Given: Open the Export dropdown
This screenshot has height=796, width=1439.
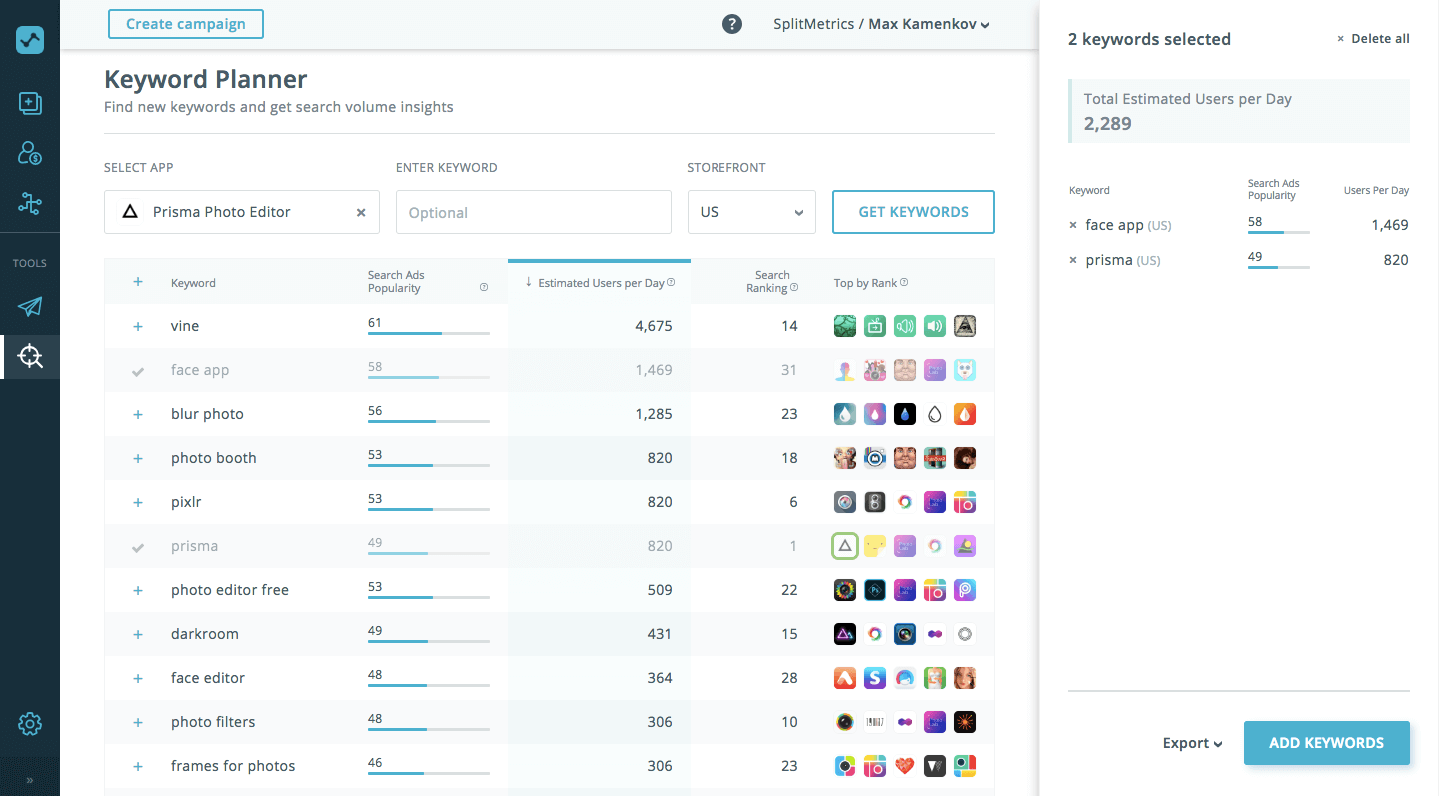Looking at the screenshot, I should pos(1192,743).
